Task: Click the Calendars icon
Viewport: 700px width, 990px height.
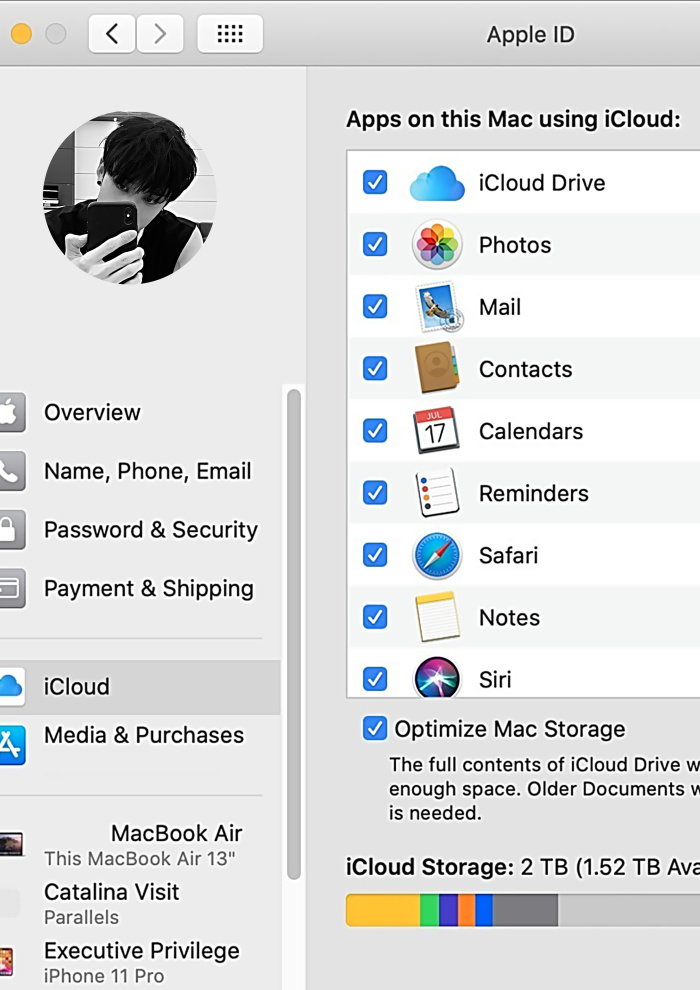Action: point(436,430)
